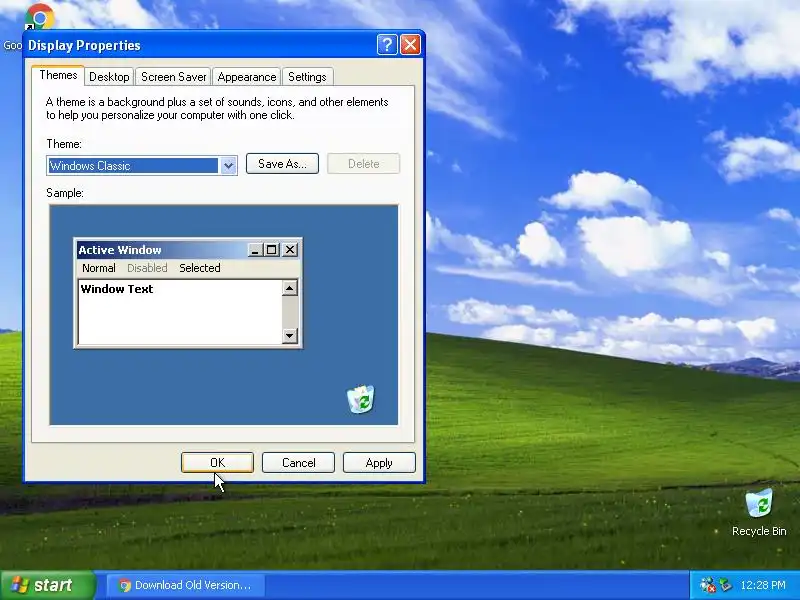Viewport: 800px width, 600px height.
Task: Click the sample Active Window close button
Action: (x=290, y=249)
